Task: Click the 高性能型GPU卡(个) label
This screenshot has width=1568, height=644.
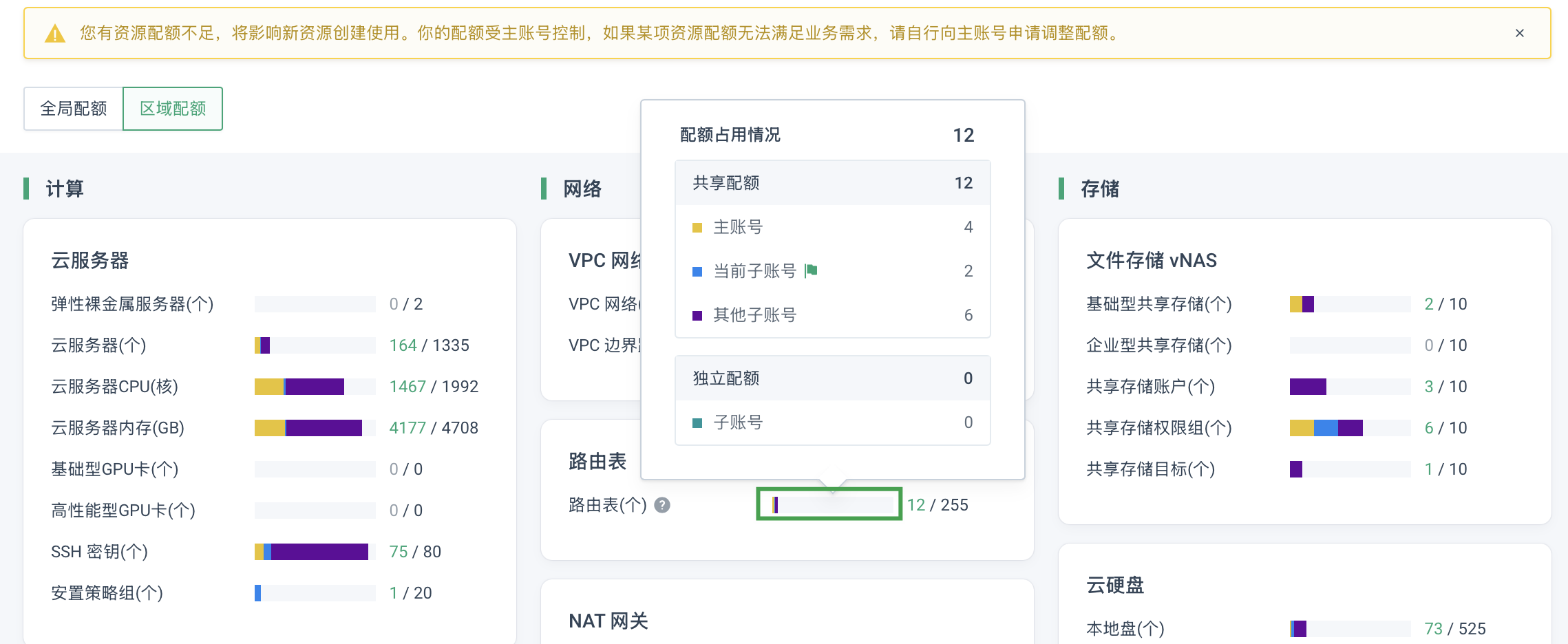Action: pyautogui.click(x=123, y=511)
